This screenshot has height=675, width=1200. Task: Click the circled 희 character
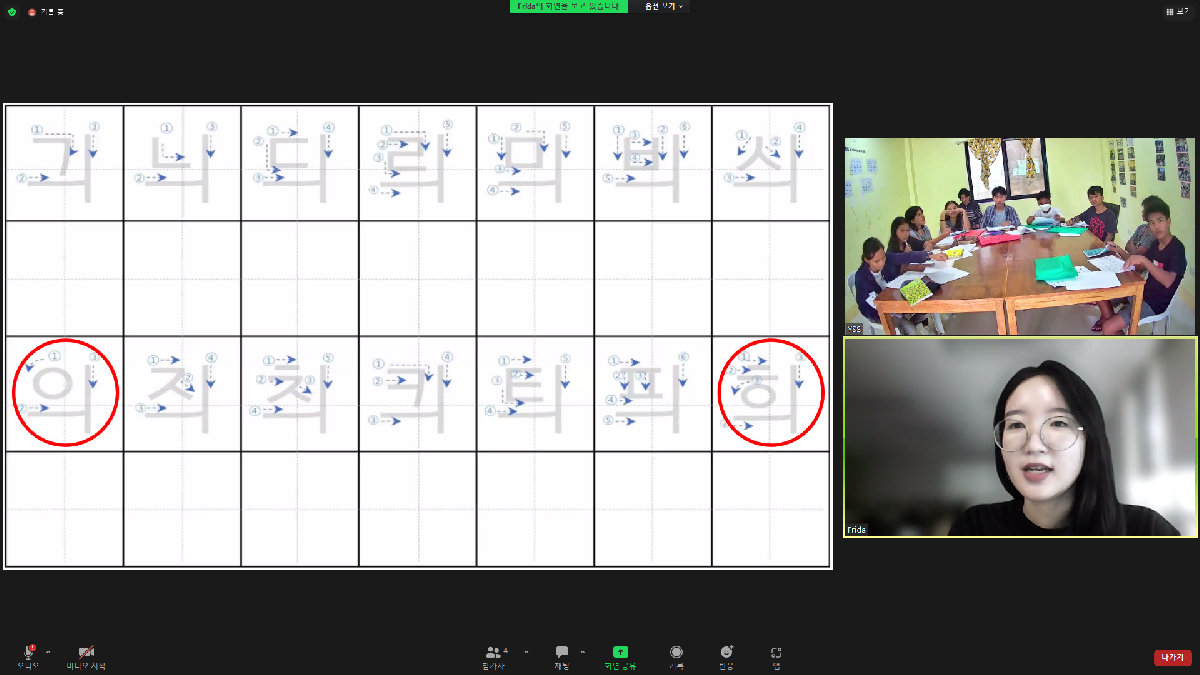coord(771,393)
